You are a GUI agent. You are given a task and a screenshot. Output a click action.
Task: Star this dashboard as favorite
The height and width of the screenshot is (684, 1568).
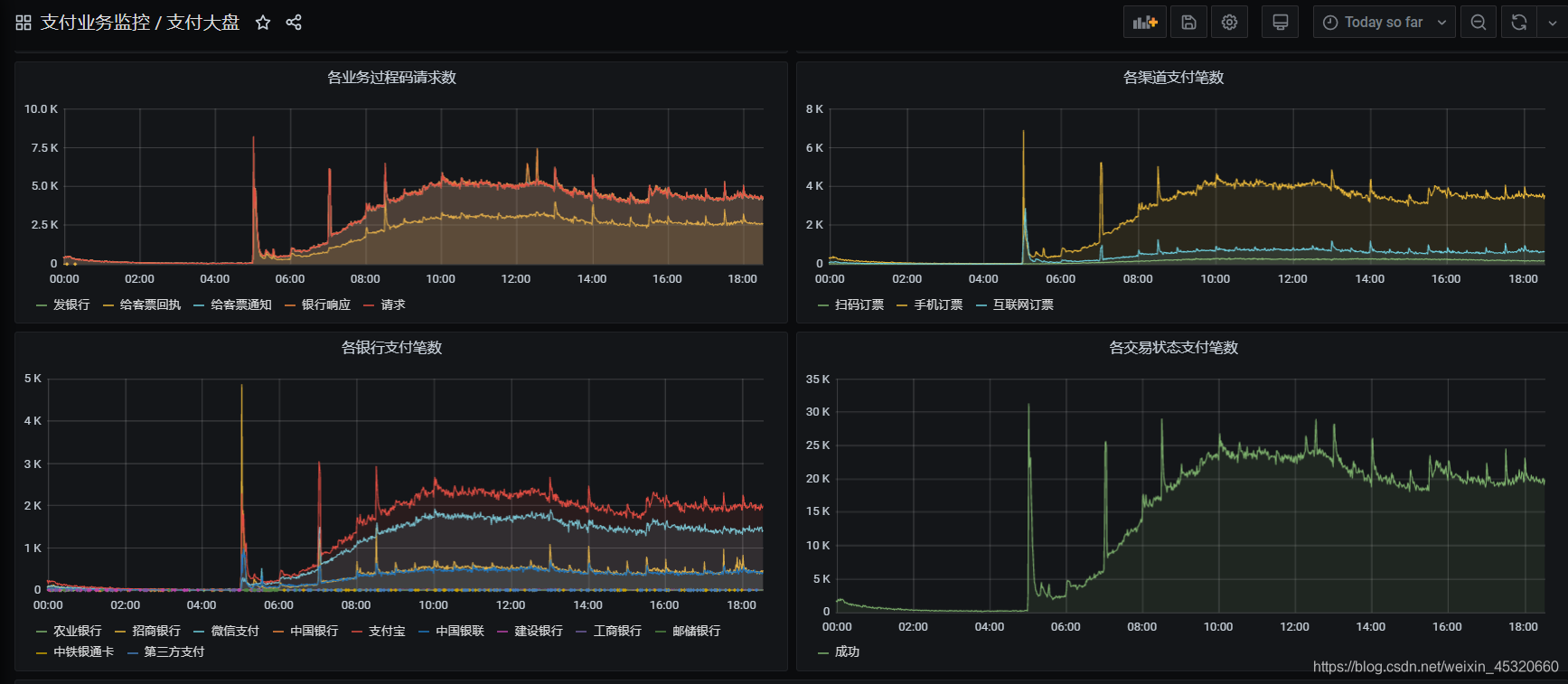[x=263, y=23]
